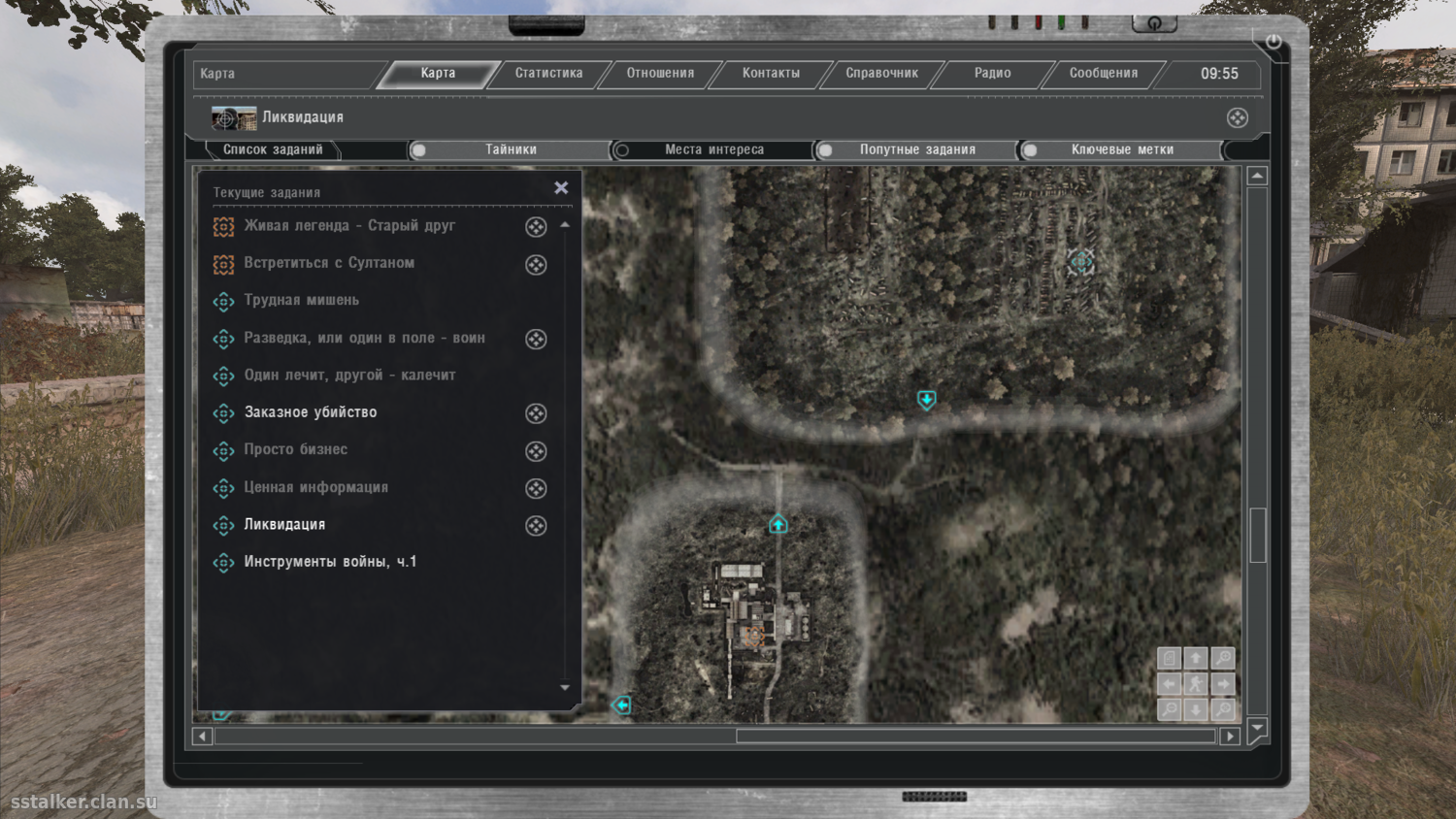Show Ликвидация row target on map
The height and width of the screenshot is (819, 1456).
[x=536, y=526]
